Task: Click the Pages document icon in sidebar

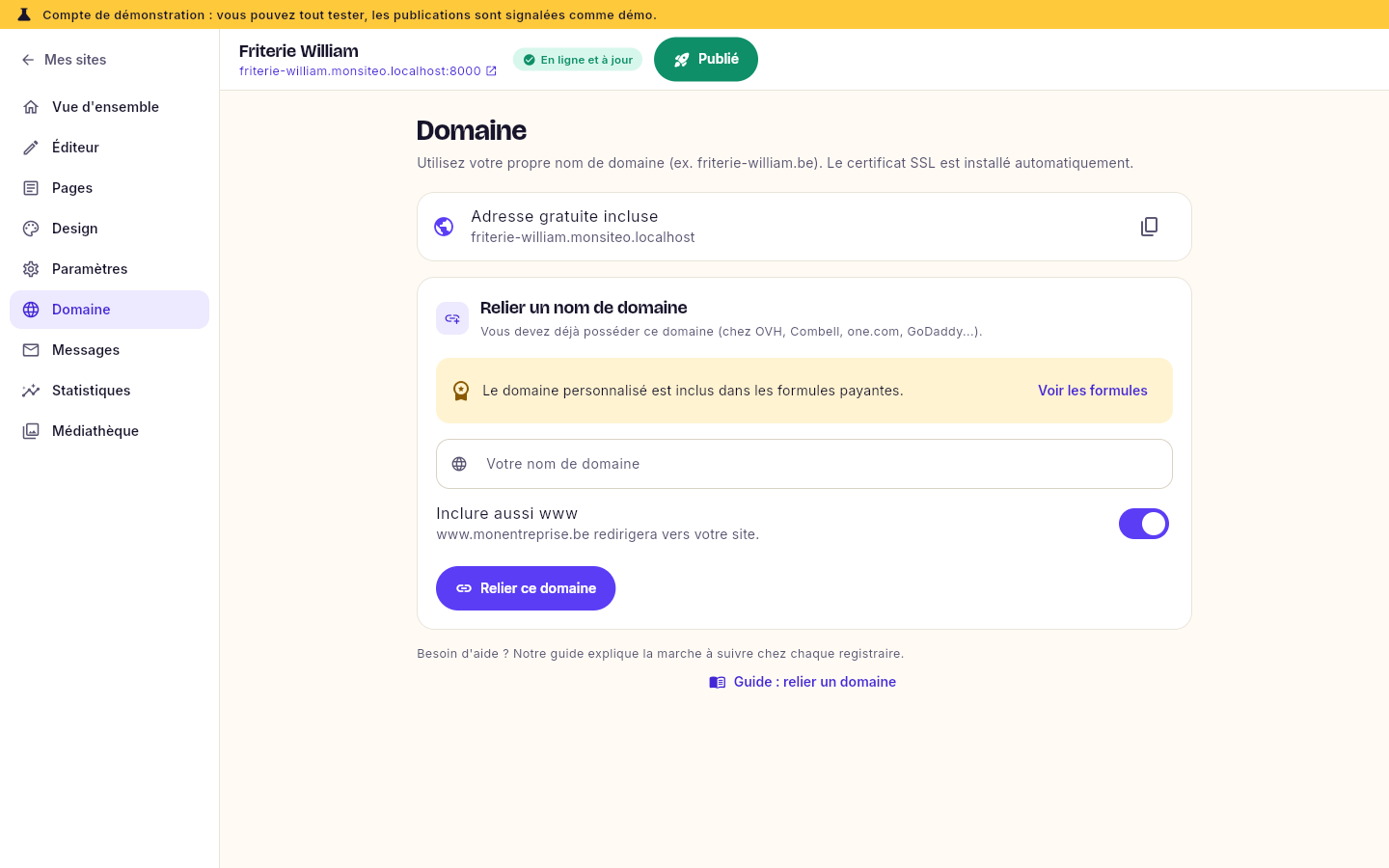Action: [x=31, y=188]
